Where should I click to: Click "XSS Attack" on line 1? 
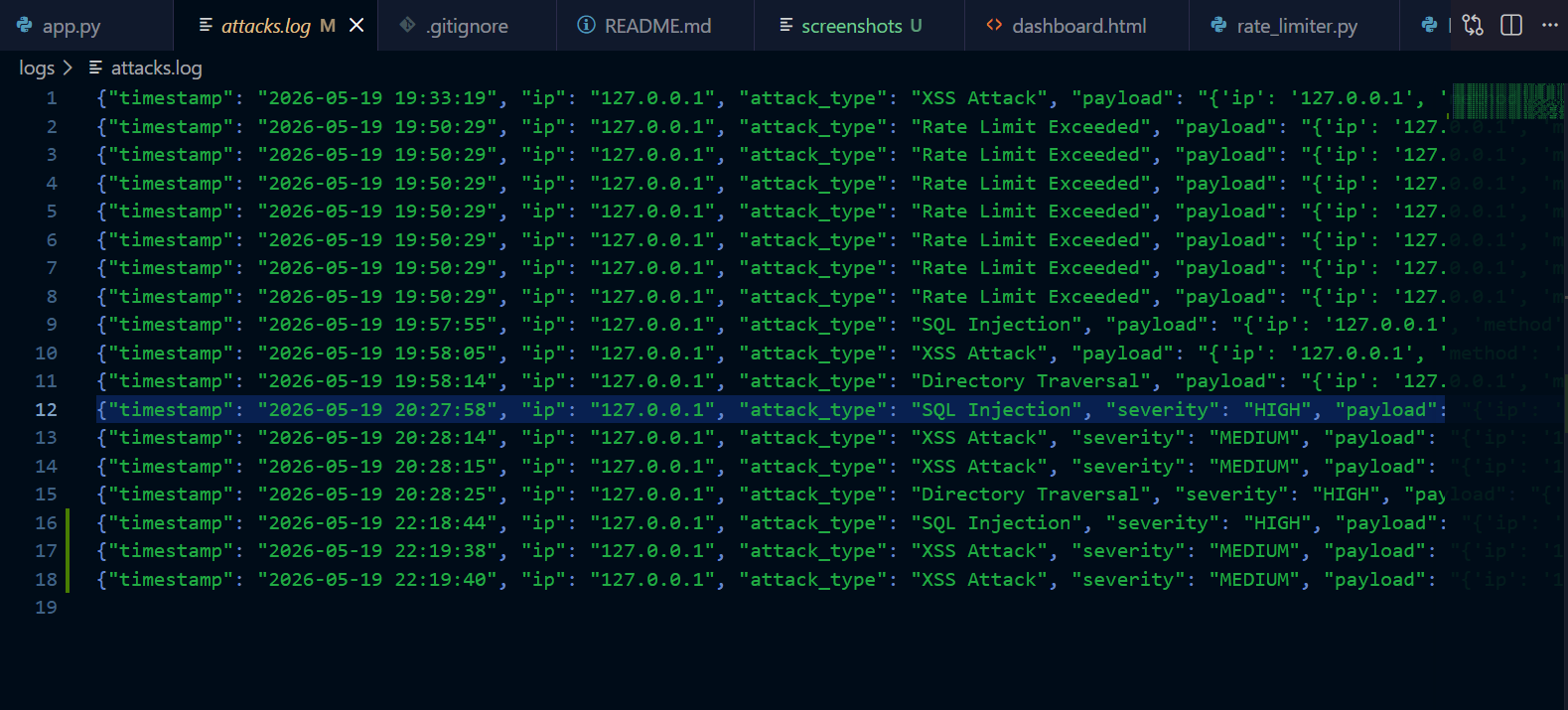(979, 98)
